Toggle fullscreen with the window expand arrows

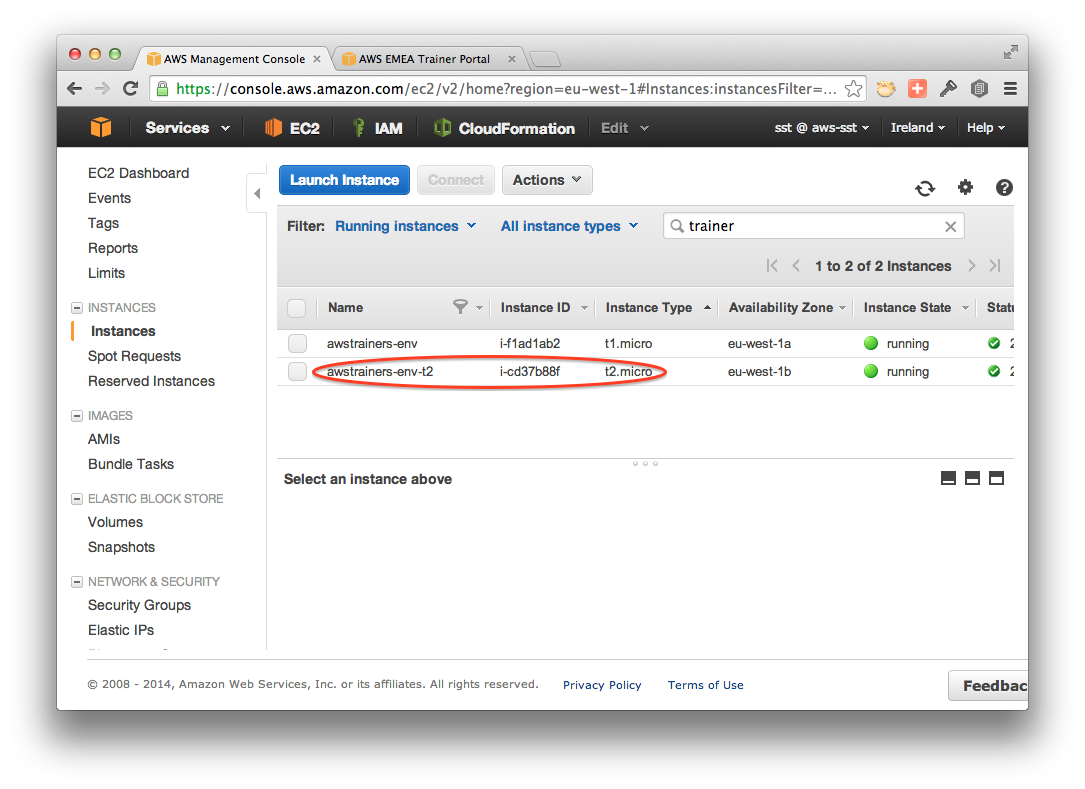1011,52
